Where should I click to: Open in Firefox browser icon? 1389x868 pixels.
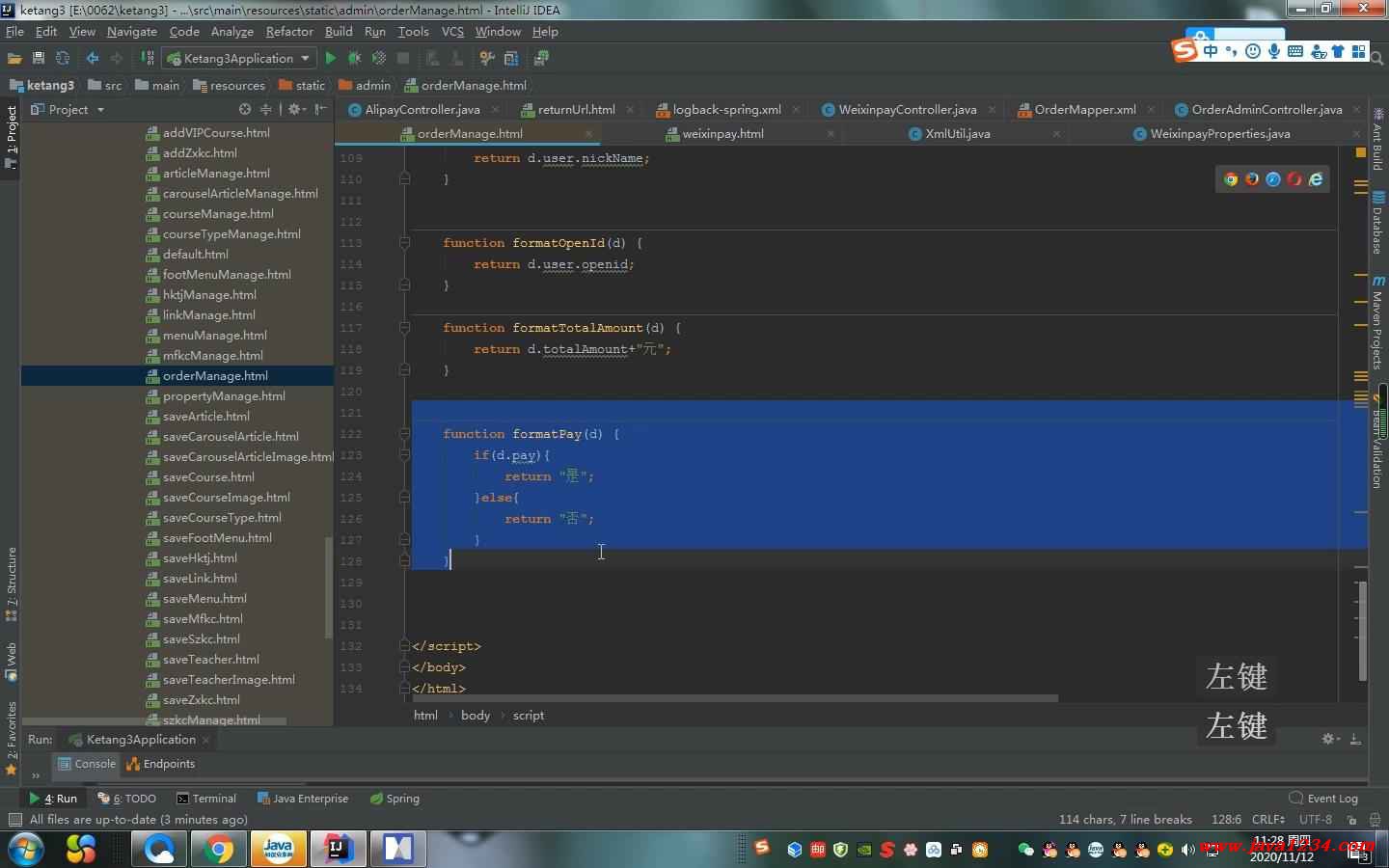[1252, 179]
